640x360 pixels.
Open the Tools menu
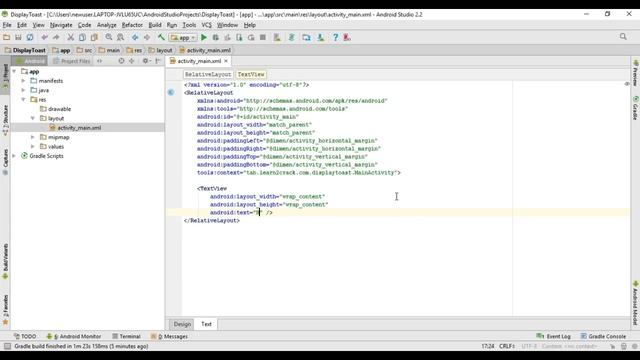(x=189, y=25)
